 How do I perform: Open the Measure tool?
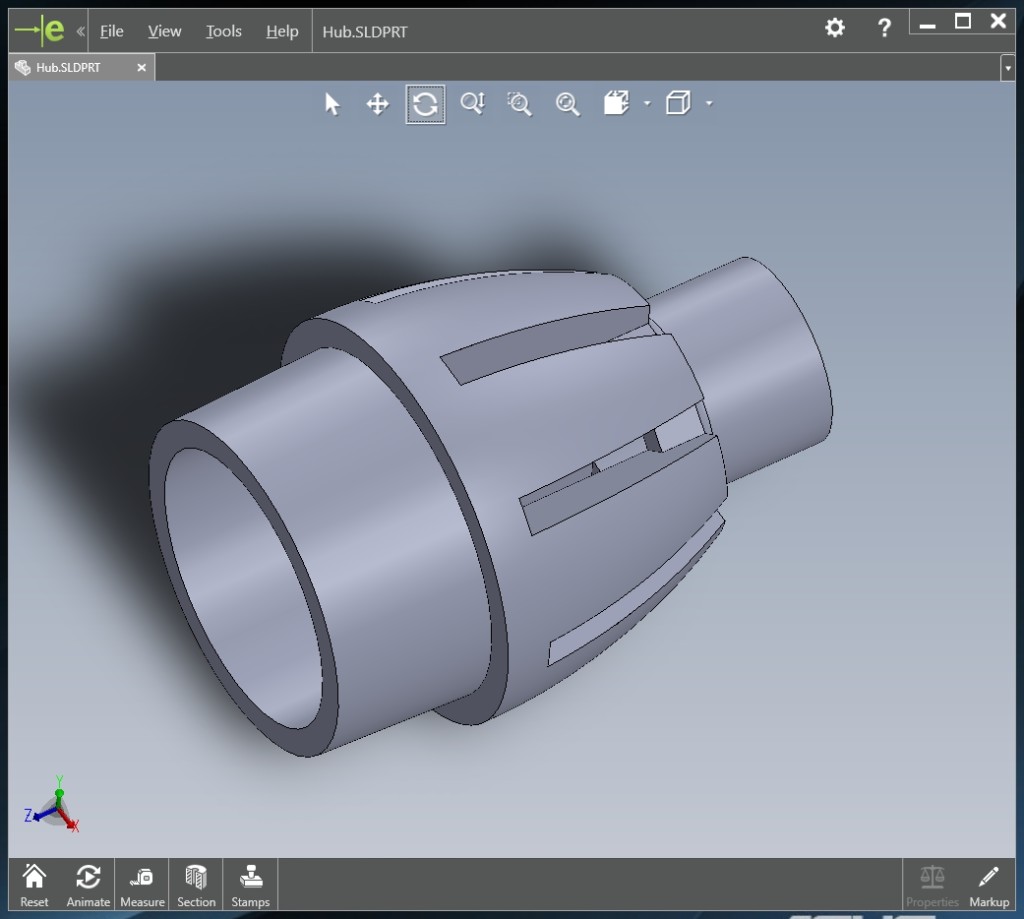(142, 885)
